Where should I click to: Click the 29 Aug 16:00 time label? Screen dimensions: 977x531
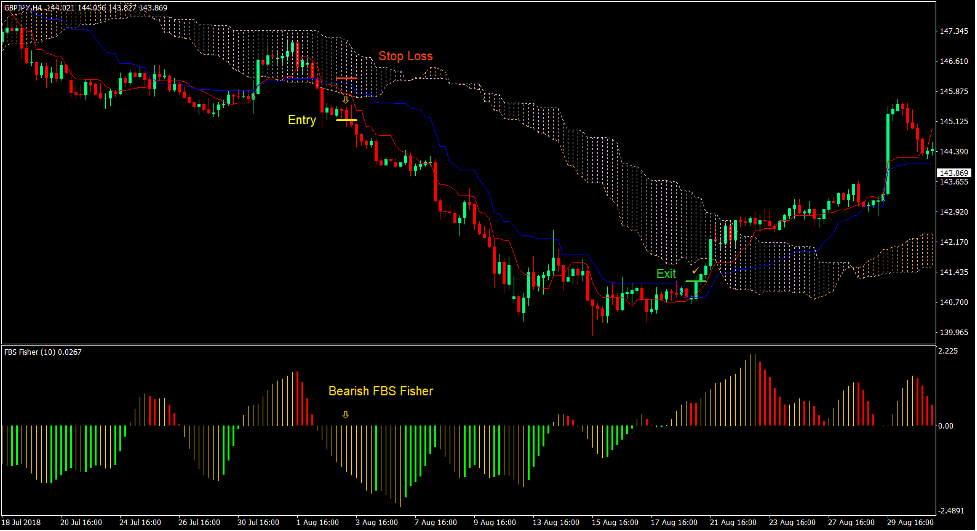click(907, 522)
